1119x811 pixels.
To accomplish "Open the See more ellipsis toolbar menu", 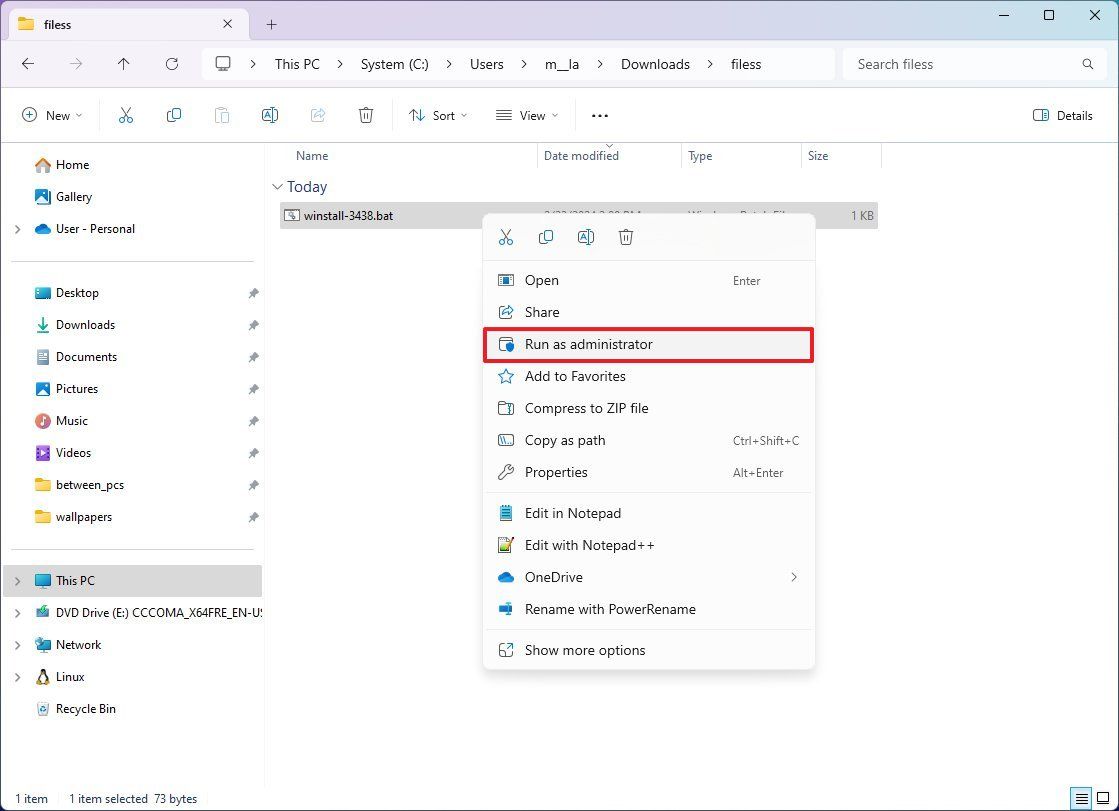I will coord(599,115).
